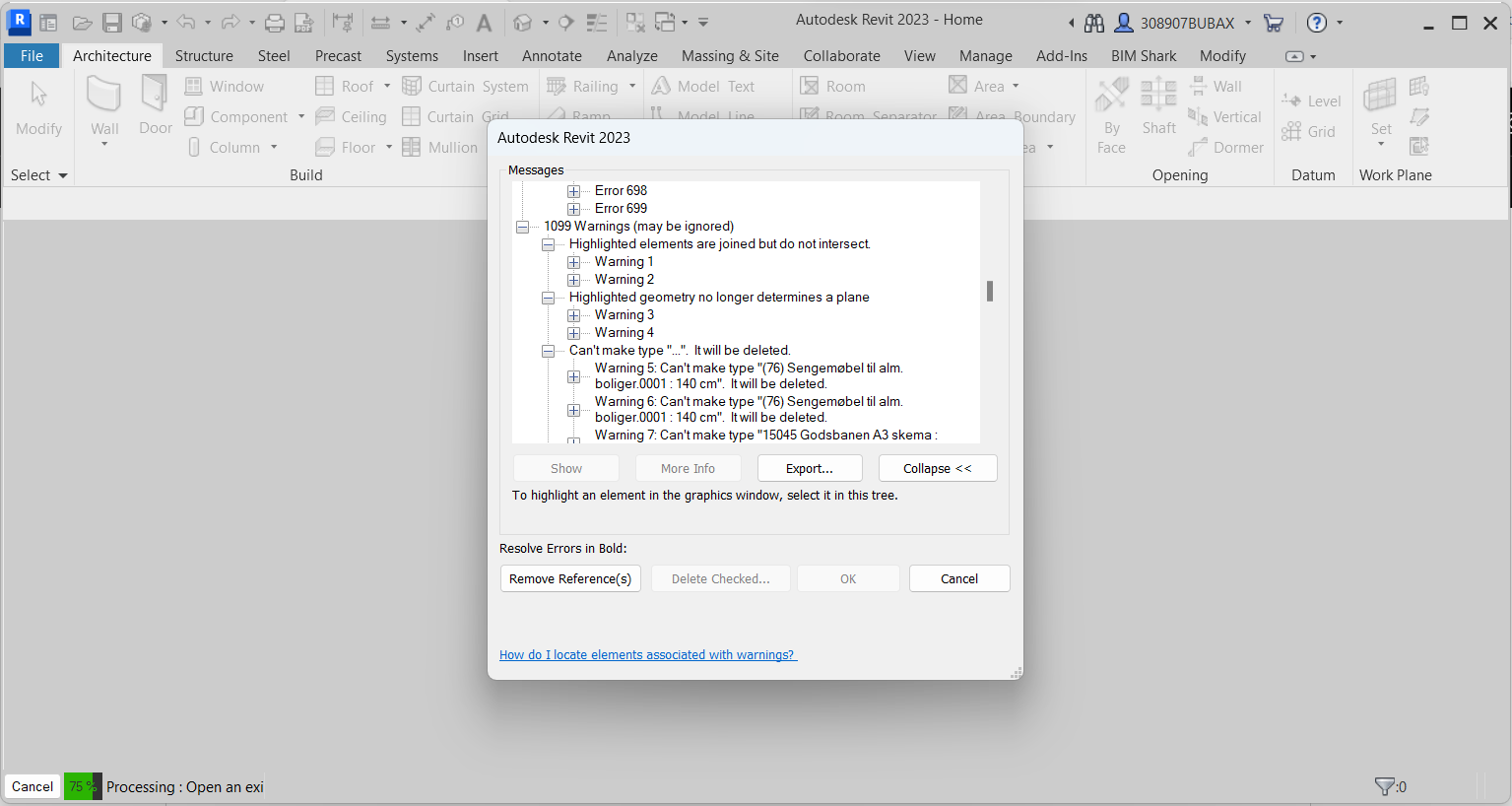Expand the Error 699 tree node
The height and width of the screenshot is (806, 1512).
pos(573,209)
